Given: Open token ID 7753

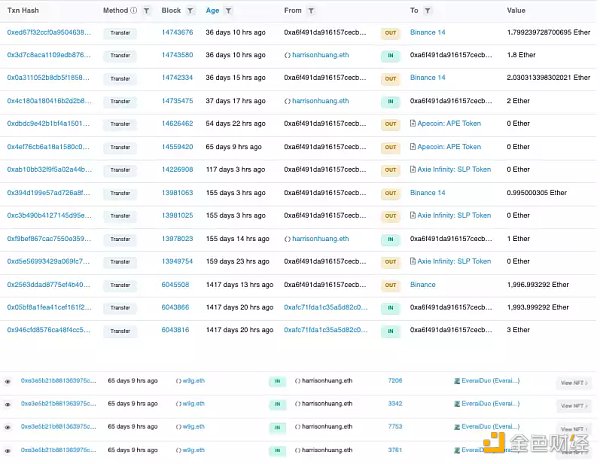Looking at the screenshot, I should click(x=395, y=427).
